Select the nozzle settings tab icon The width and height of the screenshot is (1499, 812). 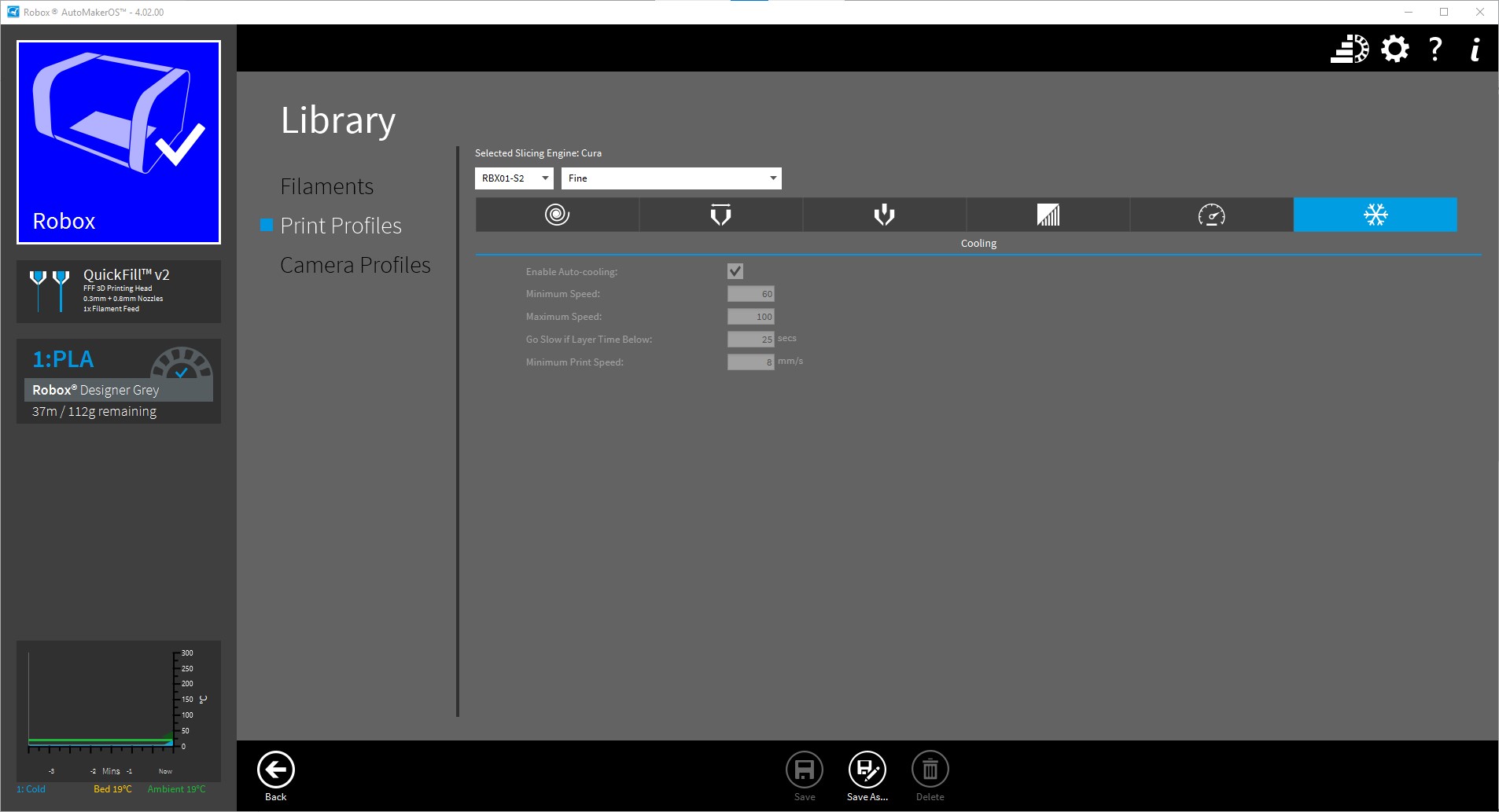[x=720, y=215]
